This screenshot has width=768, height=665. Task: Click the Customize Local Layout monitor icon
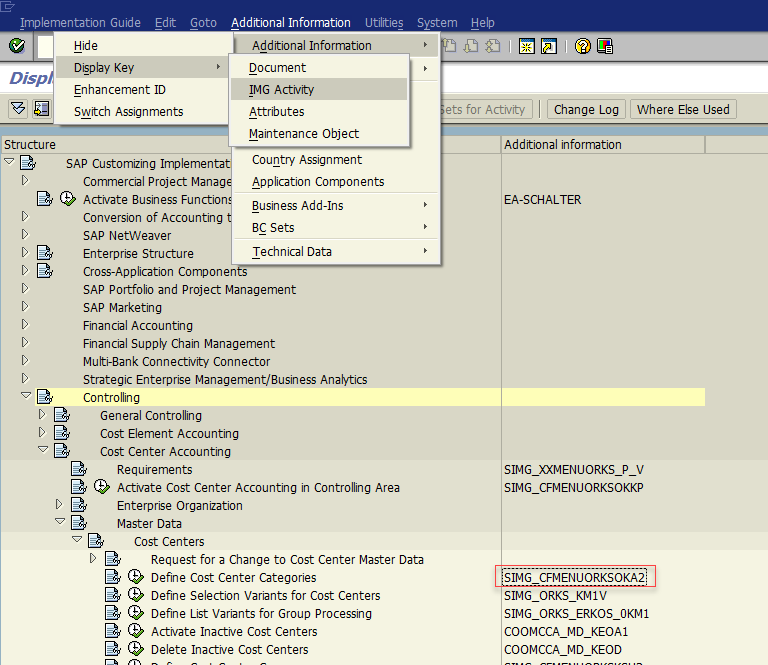605,47
